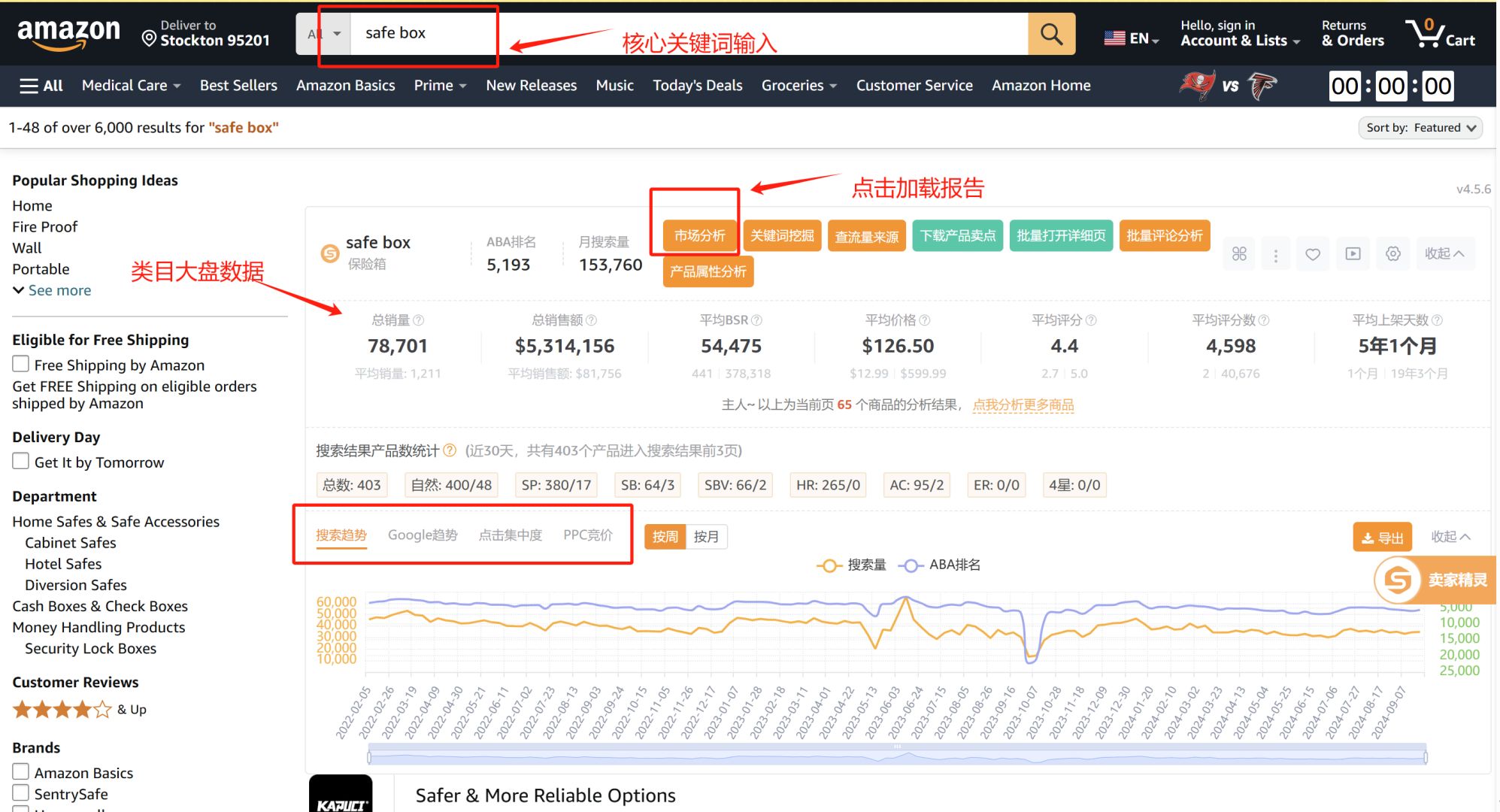Open Best Sellers in nav bar
Viewport: 1500px width, 812px height.
click(x=238, y=86)
